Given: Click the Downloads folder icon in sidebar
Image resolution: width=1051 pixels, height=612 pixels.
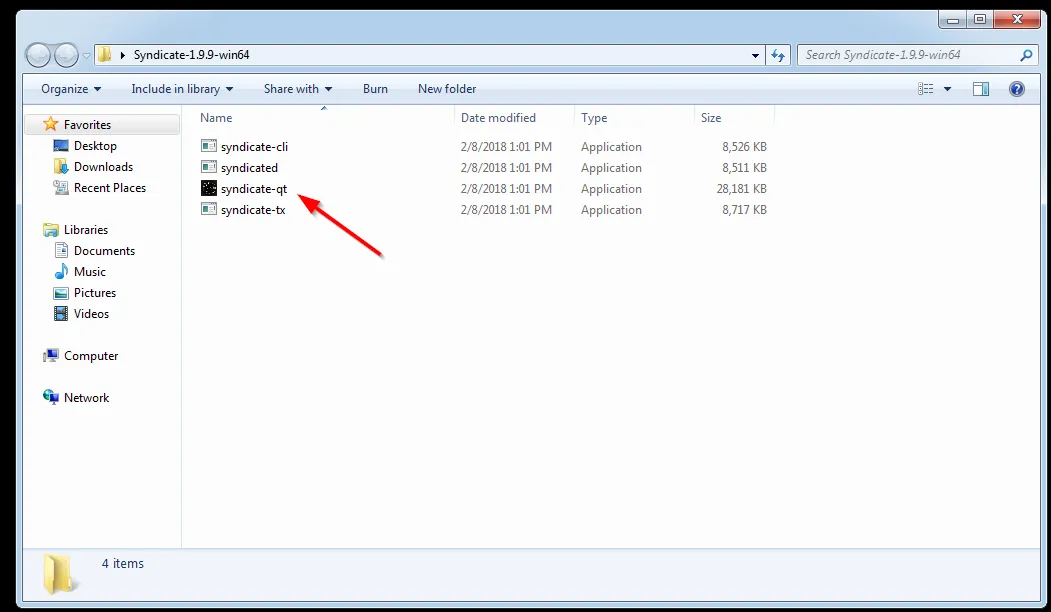Looking at the screenshot, I should pos(61,166).
